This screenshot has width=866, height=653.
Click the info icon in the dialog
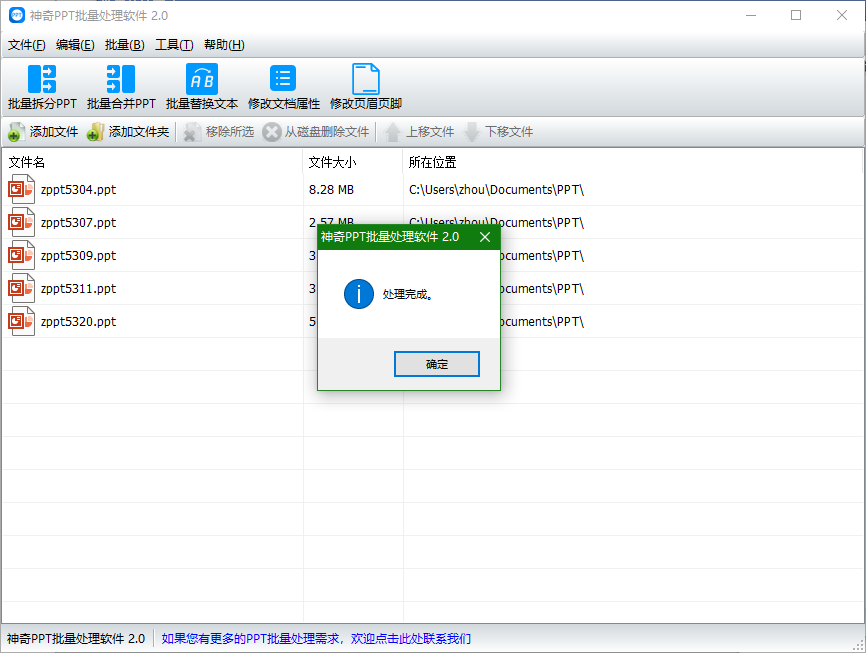358,294
